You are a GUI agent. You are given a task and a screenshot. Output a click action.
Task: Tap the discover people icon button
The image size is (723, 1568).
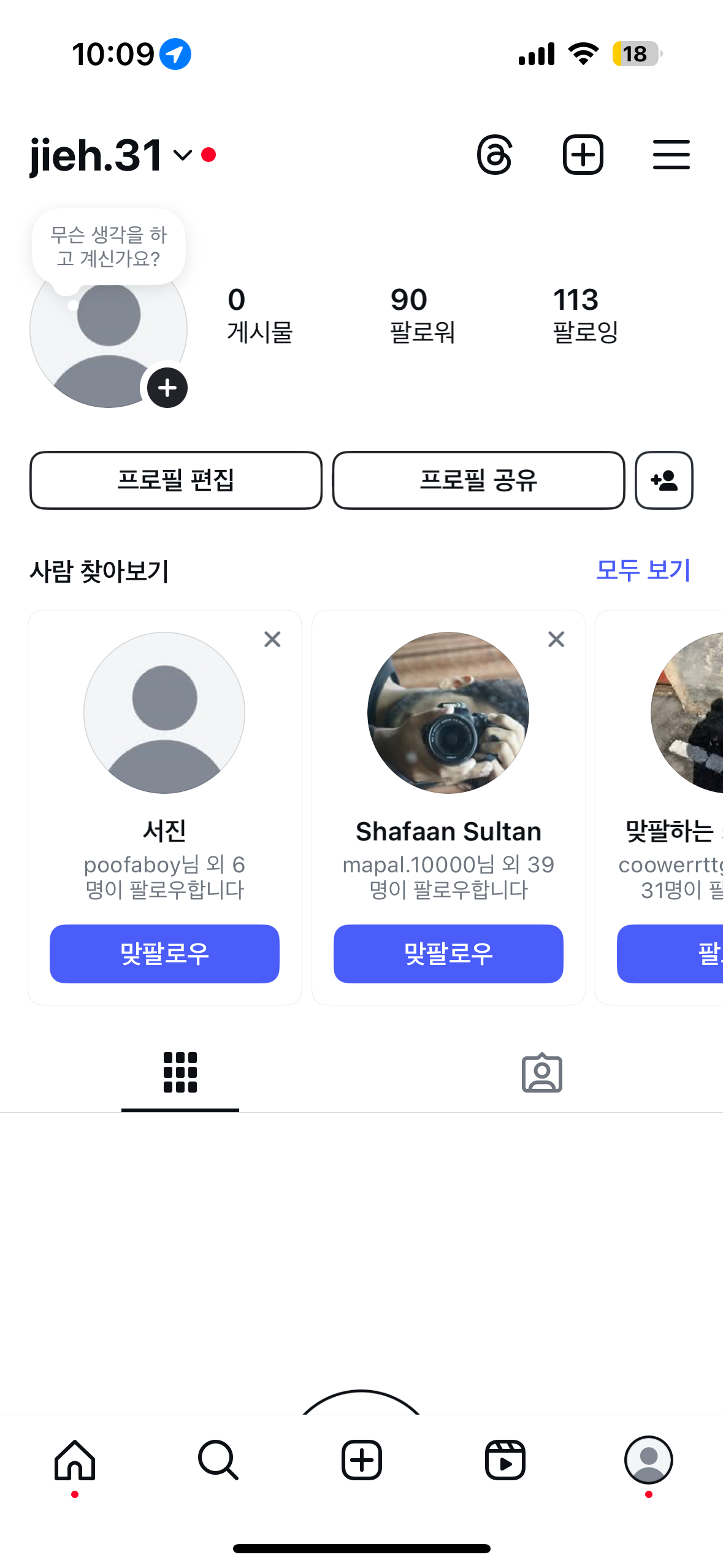pos(664,480)
